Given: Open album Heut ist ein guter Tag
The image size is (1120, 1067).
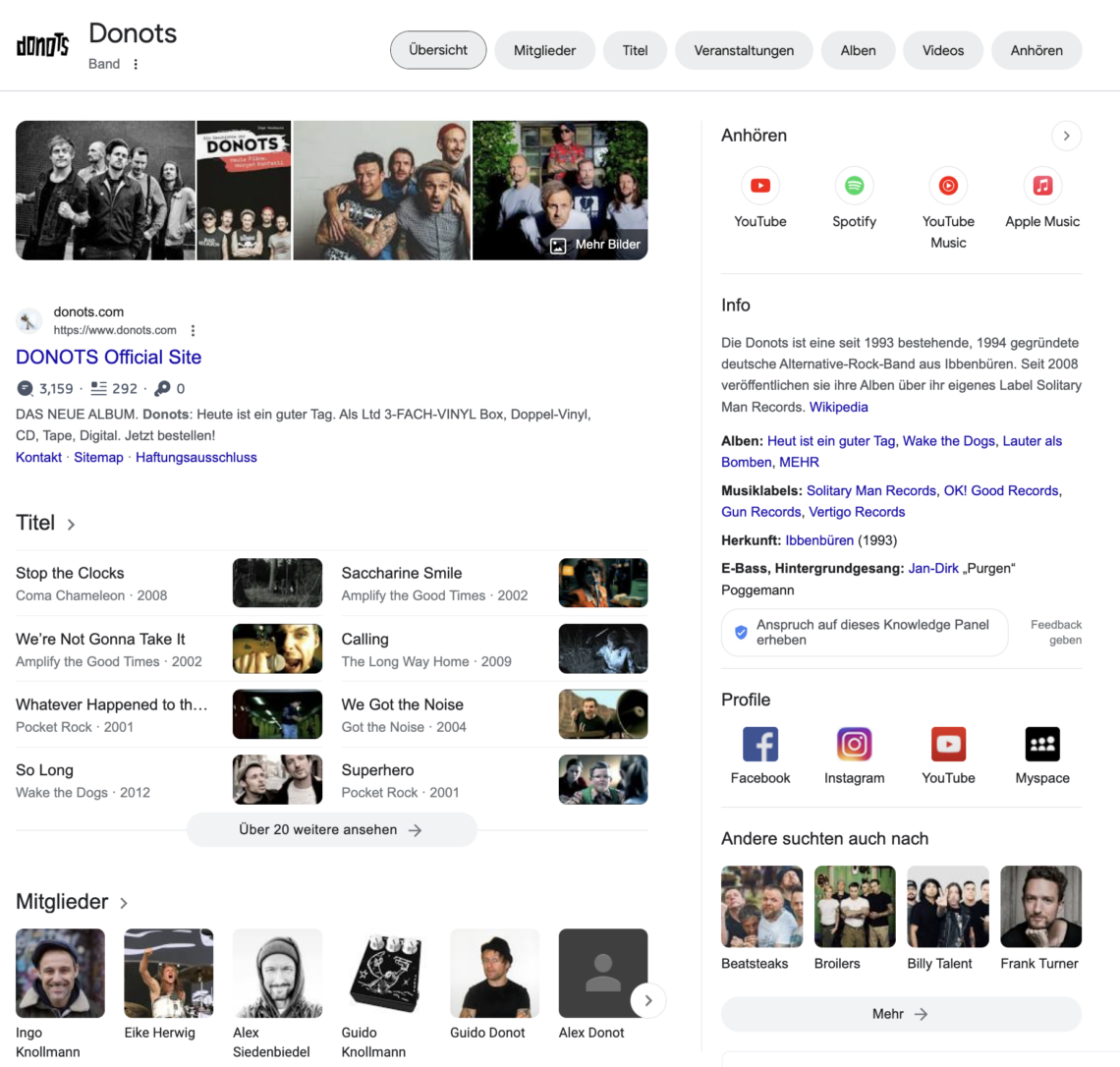Looking at the screenshot, I should [x=831, y=441].
